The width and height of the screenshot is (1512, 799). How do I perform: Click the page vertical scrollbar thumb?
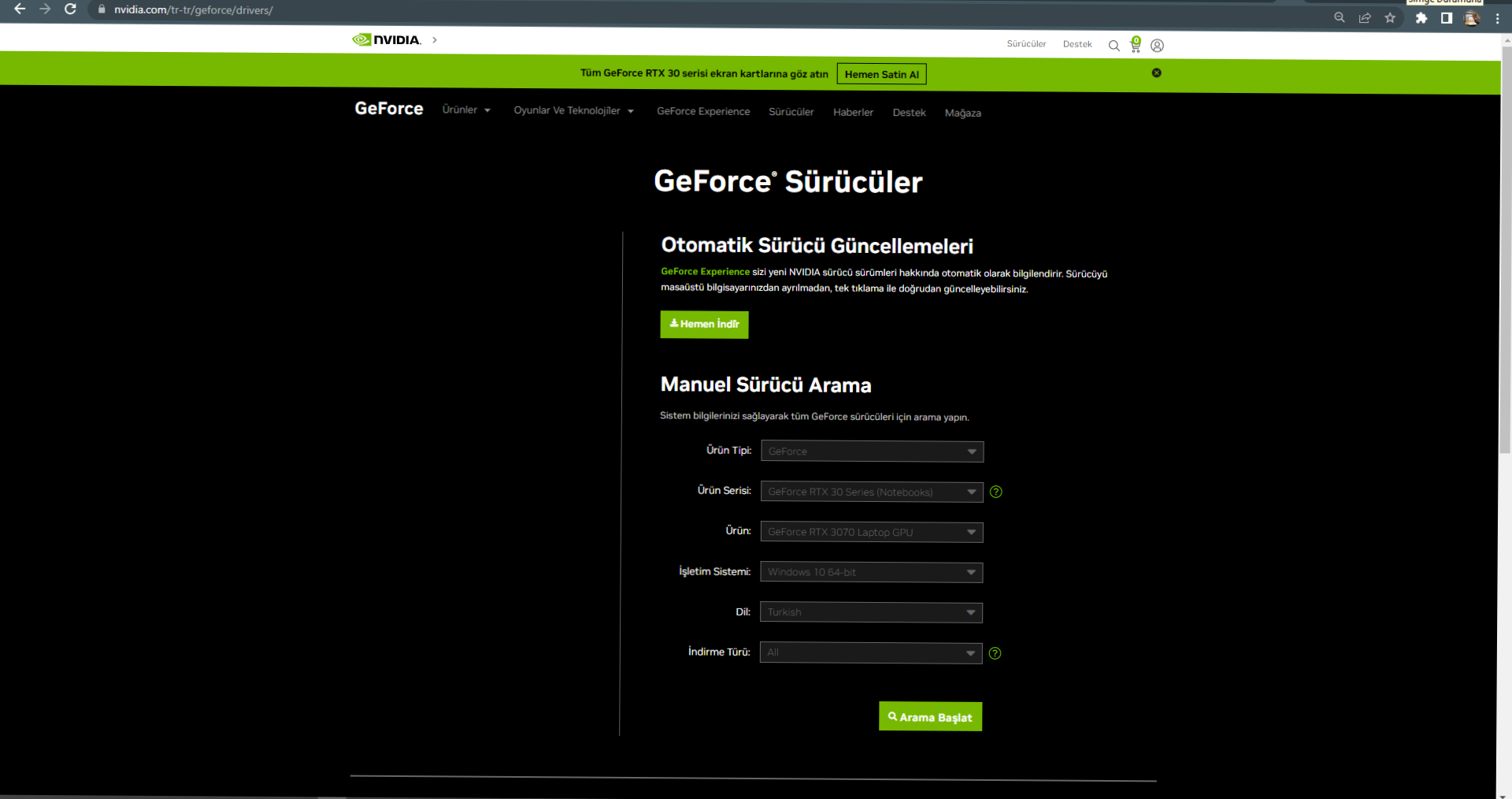coord(1506,250)
